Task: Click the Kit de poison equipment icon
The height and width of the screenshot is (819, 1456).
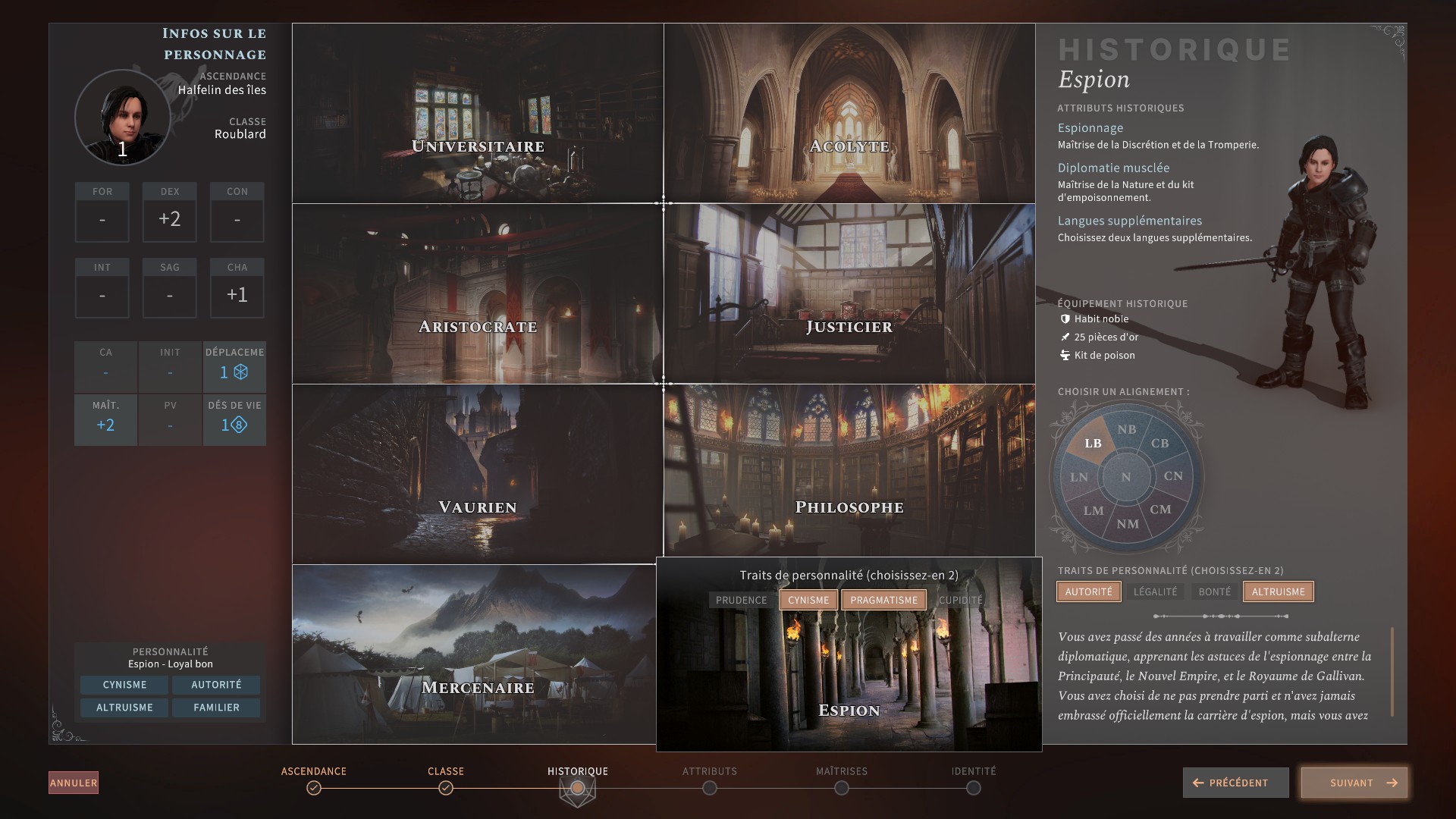Action: point(1065,356)
